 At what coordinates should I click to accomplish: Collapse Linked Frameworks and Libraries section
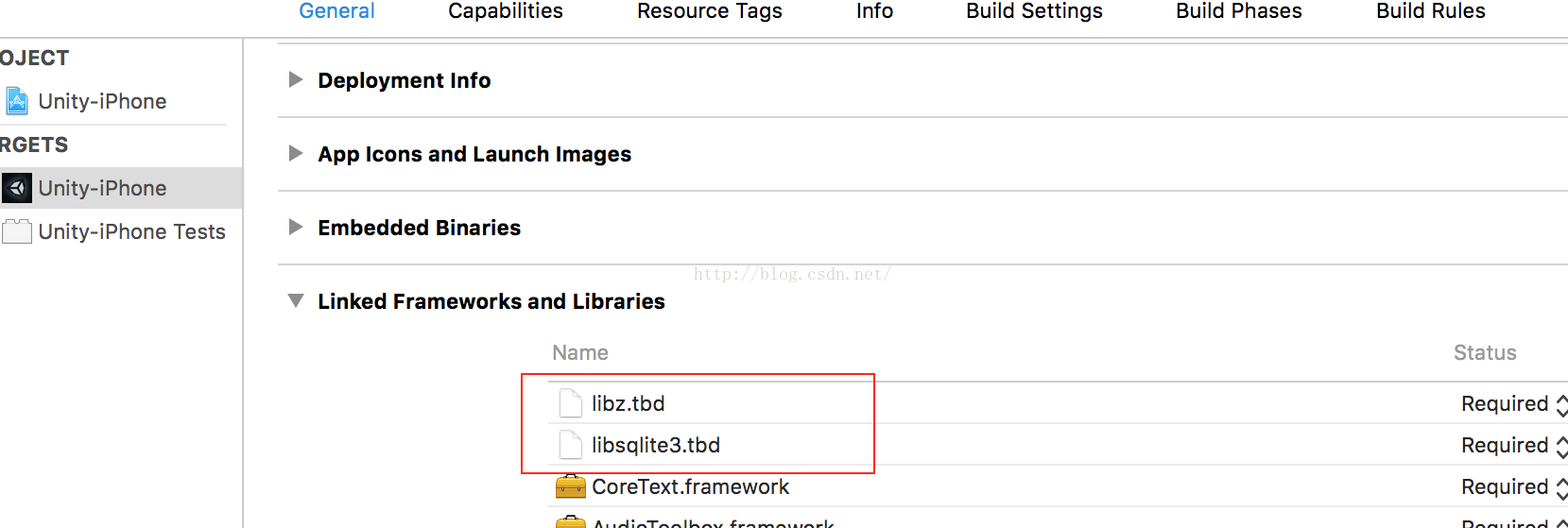[x=296, y=300]
